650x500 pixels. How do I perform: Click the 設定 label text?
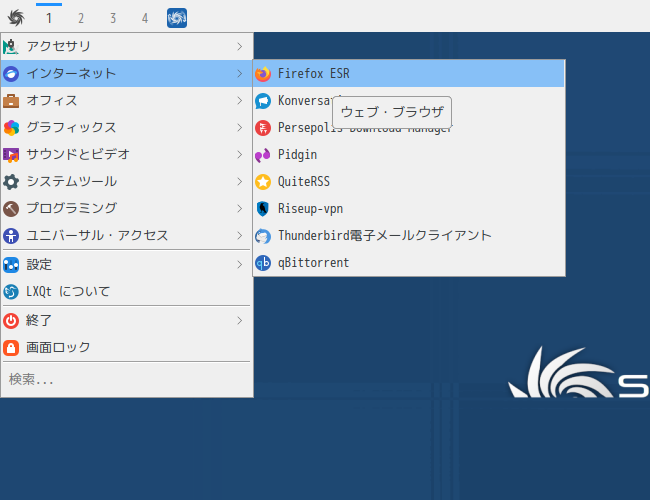39,265
